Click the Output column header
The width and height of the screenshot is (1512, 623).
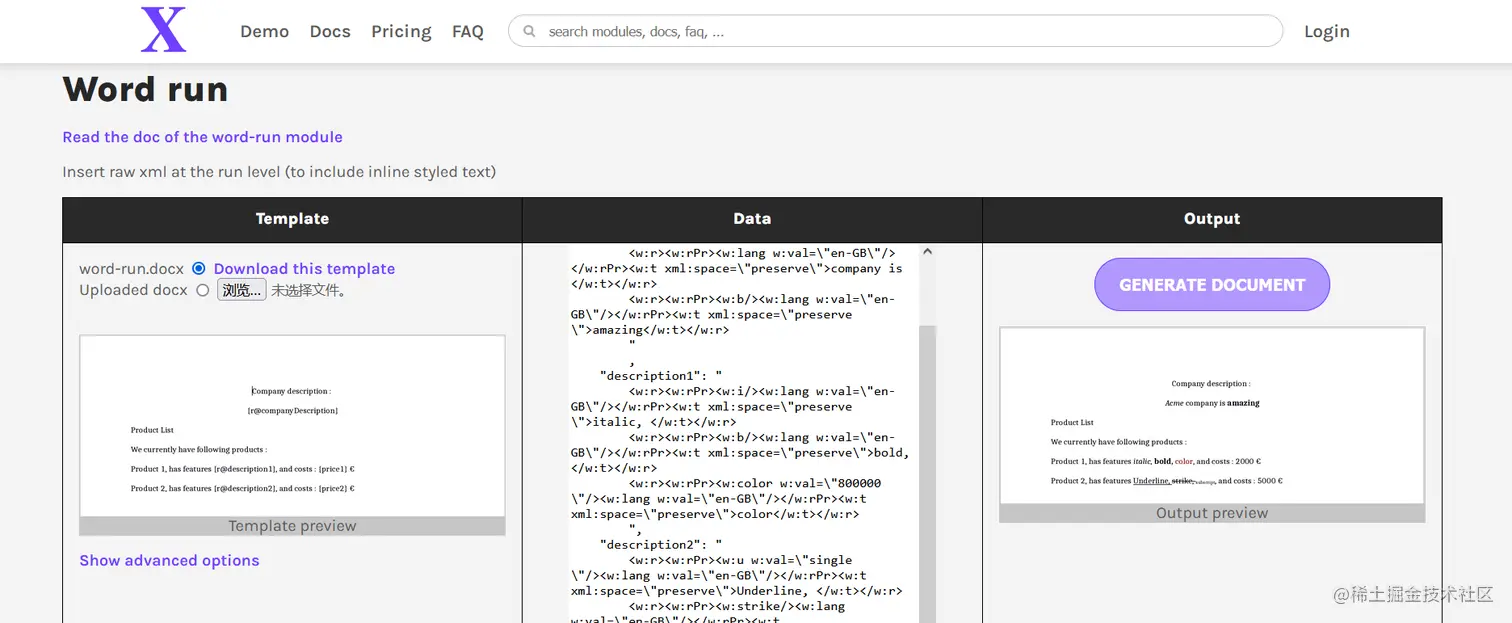(x=1212, y=219)
